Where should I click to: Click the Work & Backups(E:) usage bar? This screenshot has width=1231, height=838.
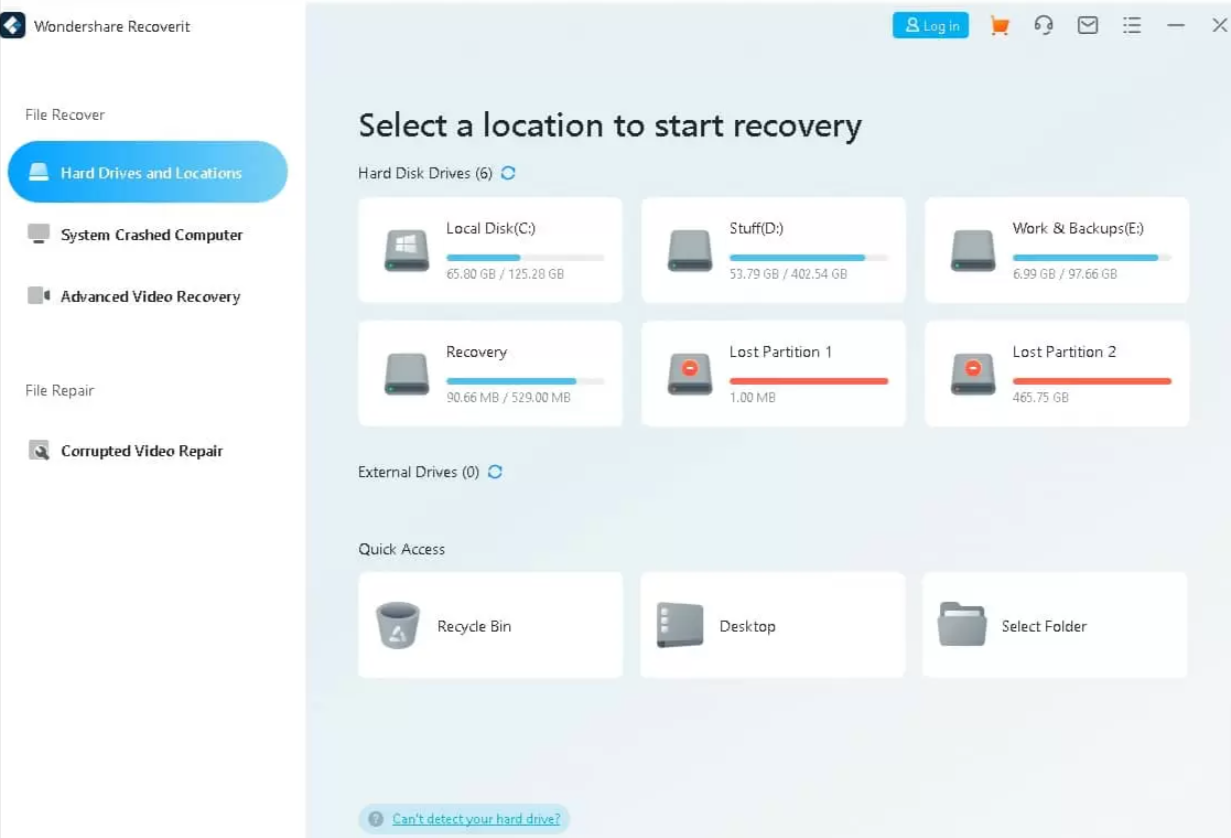[1091, 258]
